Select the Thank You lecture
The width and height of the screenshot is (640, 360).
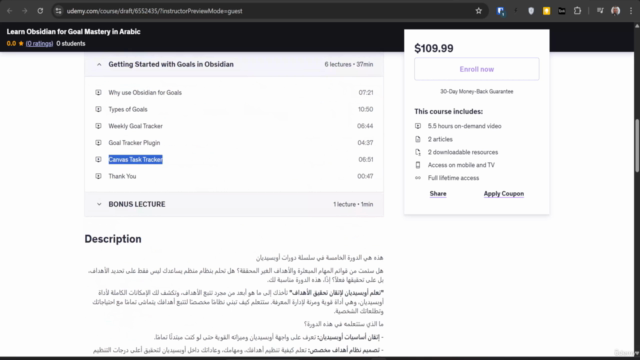tap(122, 176)
